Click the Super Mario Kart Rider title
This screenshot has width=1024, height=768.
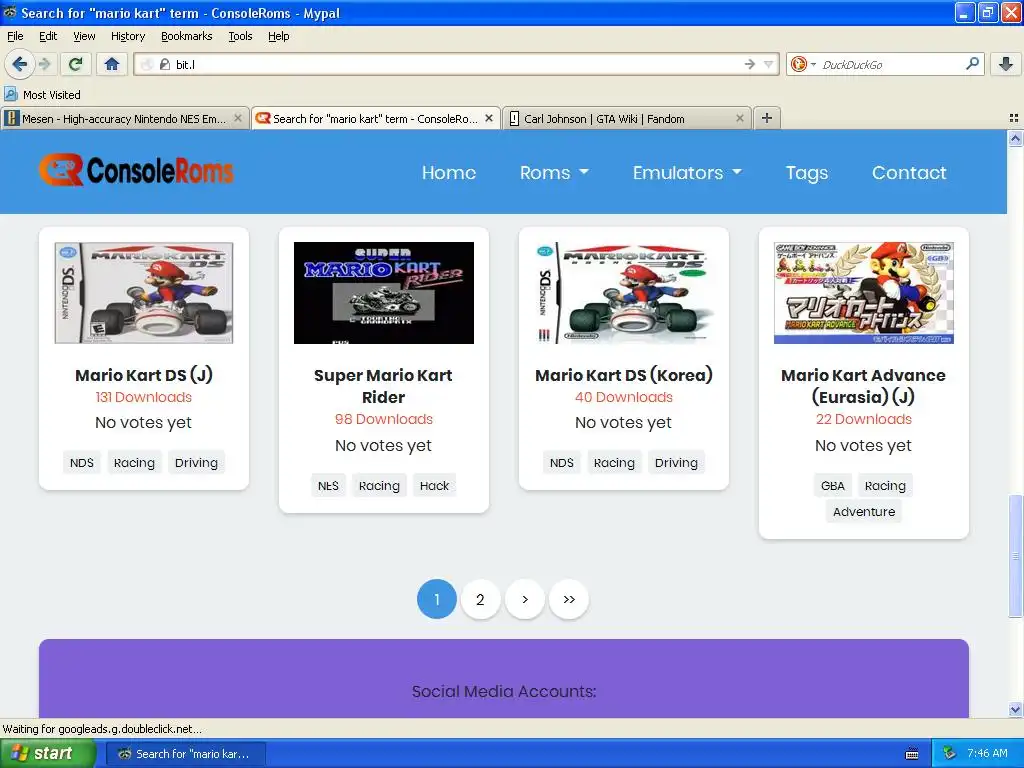tap(383, 386)
